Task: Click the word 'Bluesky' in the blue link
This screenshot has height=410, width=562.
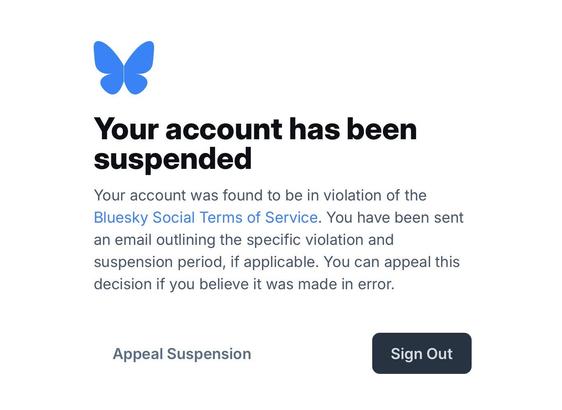Action: pos(121,218)
